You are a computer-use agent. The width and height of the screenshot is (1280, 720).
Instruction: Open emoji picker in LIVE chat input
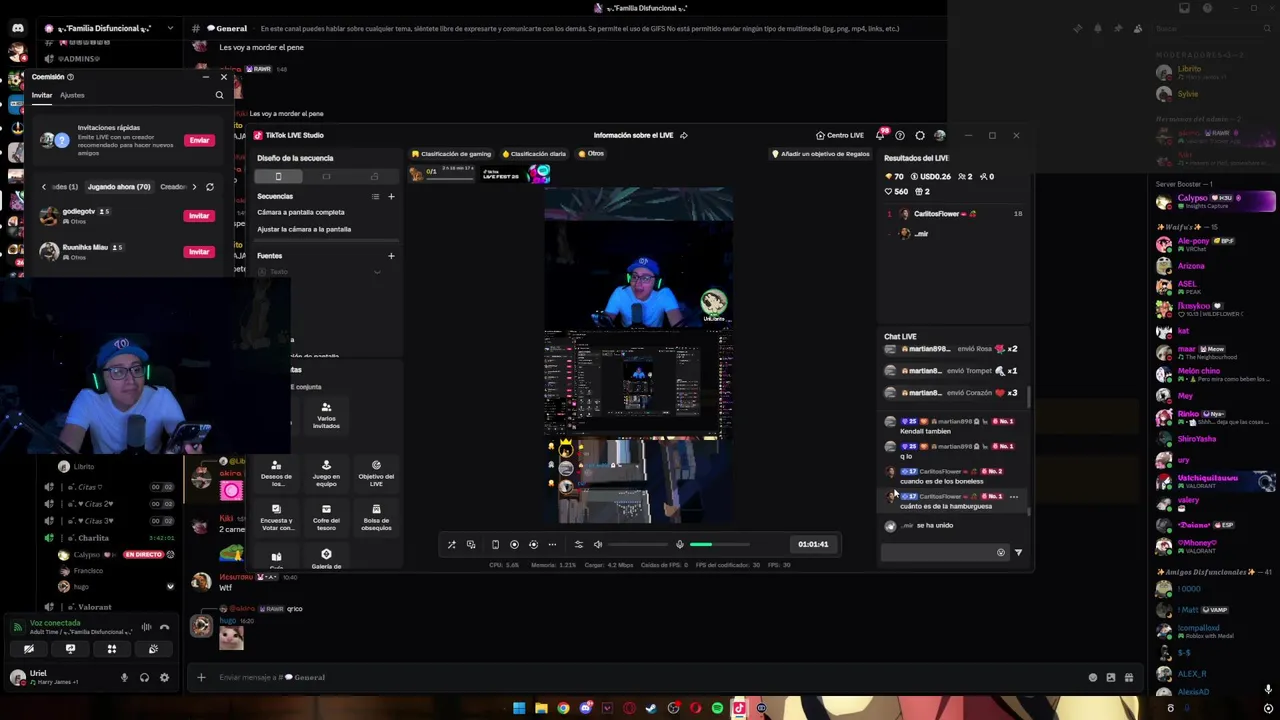(1001, 552)
